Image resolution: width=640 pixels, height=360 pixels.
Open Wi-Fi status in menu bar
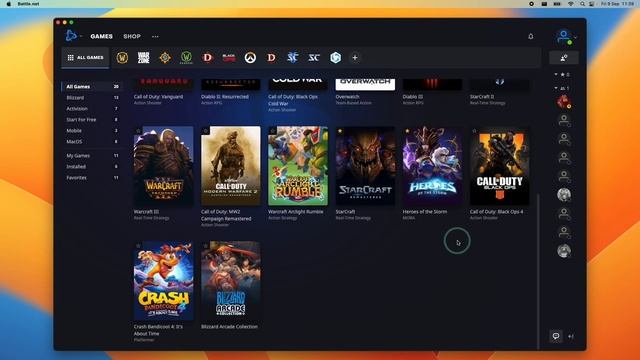point(571,4)
